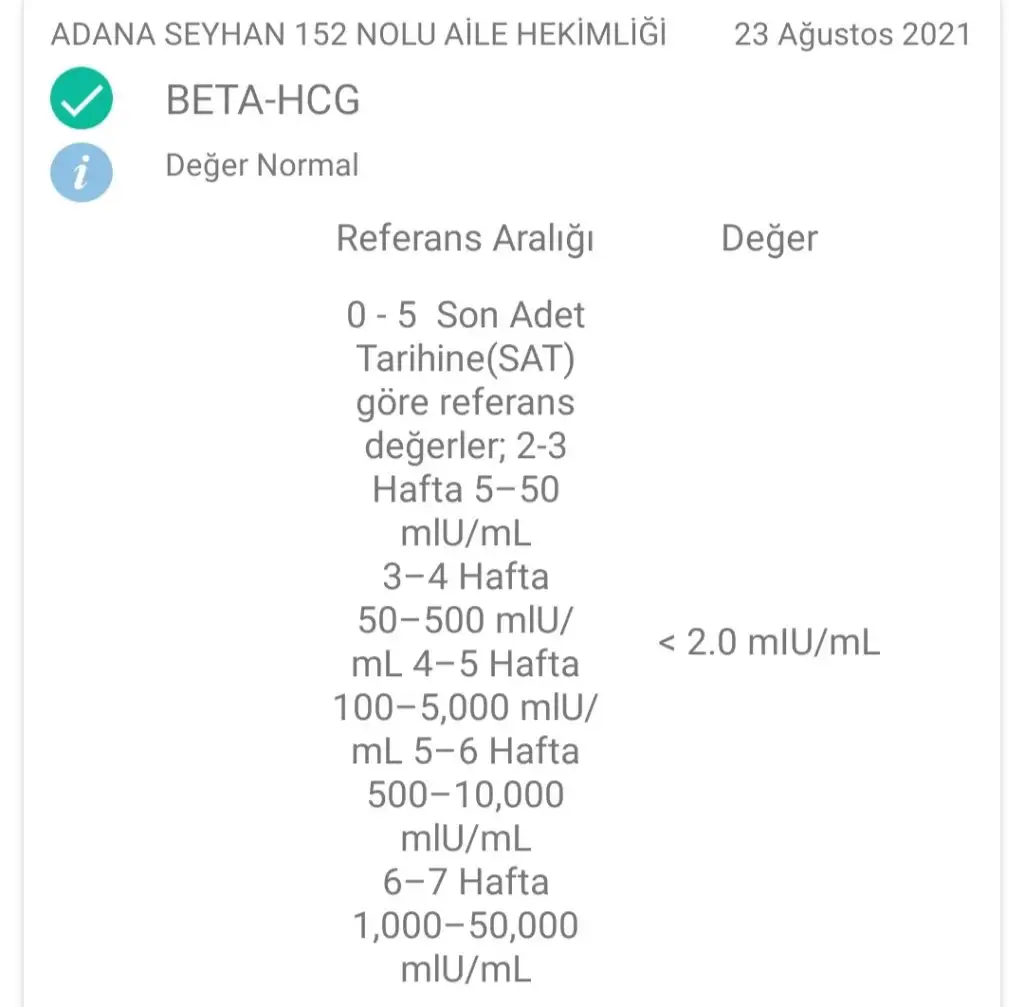
Task: Tap the blue info icon
Action: (x=82, y=172)
